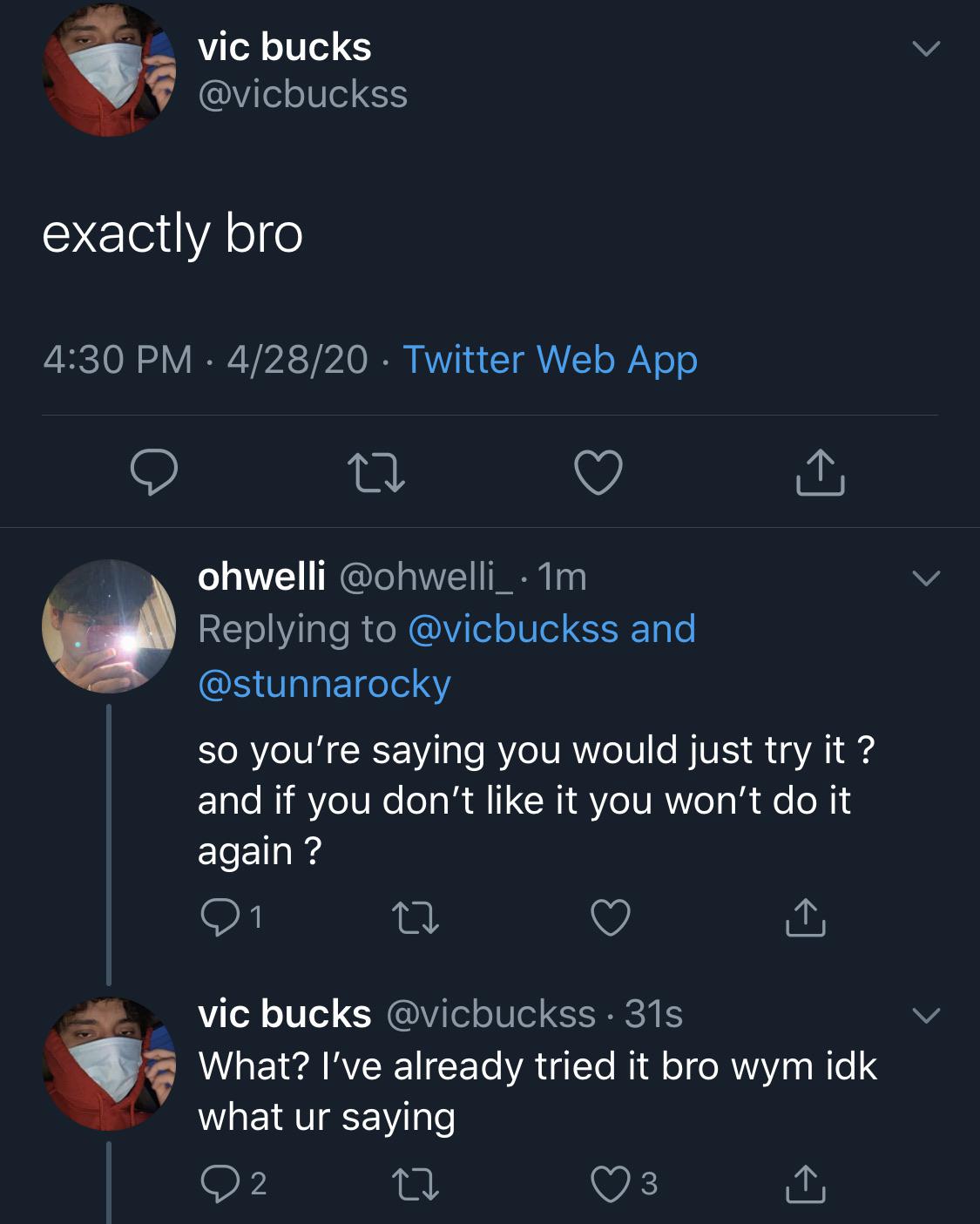Share vic bucks' "already tried it" reply
This screenshot has width=980, height=1224.
click(805, 1183)
